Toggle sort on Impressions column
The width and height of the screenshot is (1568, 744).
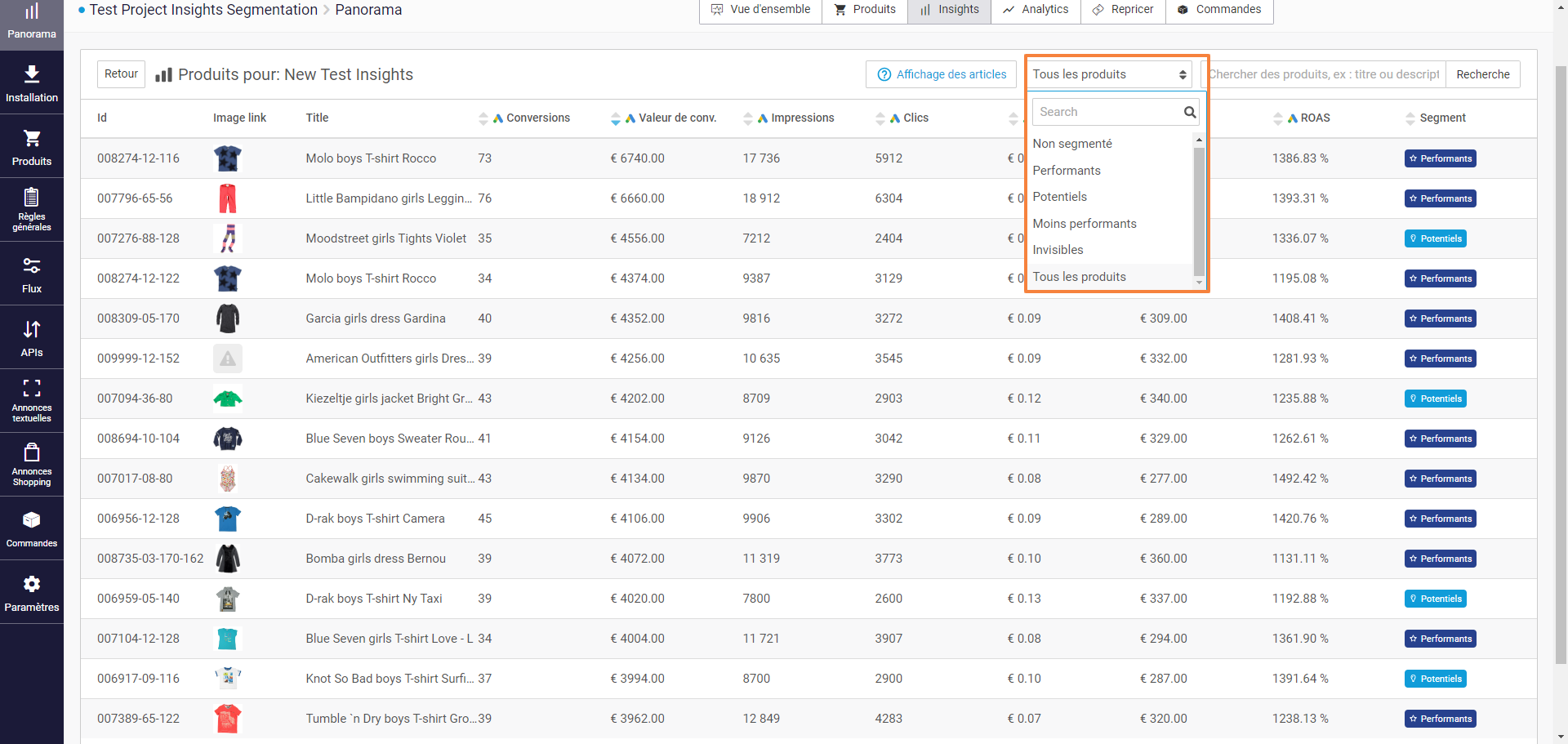[748, 118]
